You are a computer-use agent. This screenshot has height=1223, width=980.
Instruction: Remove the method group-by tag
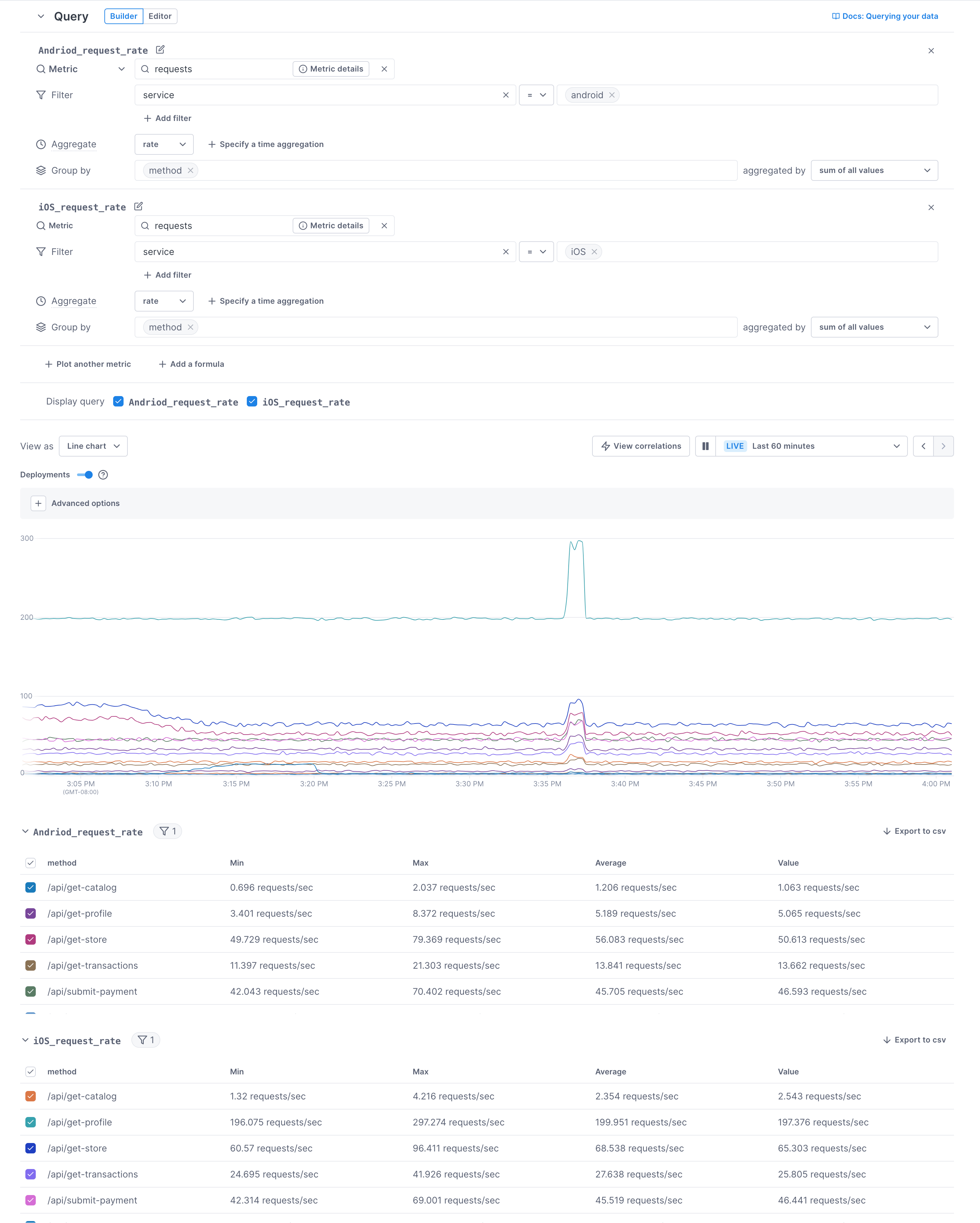[x=191, y=170]
